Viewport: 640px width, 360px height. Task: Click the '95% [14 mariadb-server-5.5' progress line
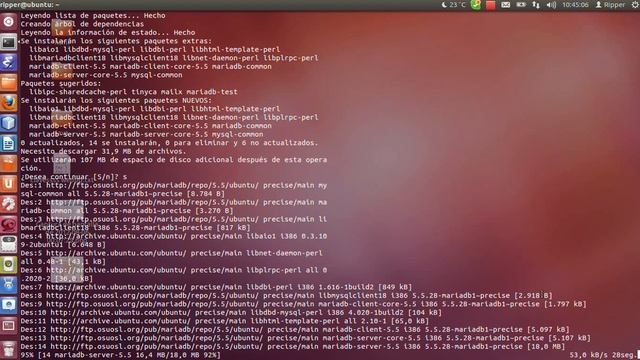121,355
